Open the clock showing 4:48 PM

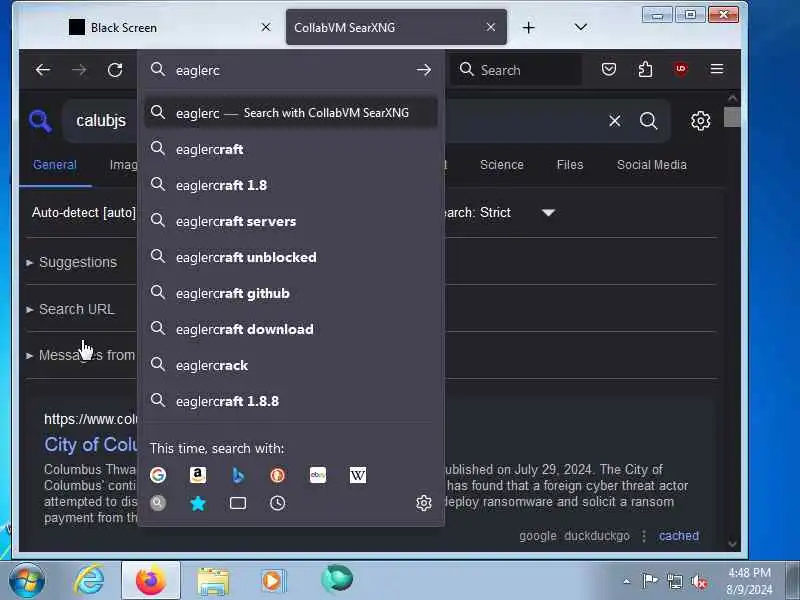coord(749,581)
